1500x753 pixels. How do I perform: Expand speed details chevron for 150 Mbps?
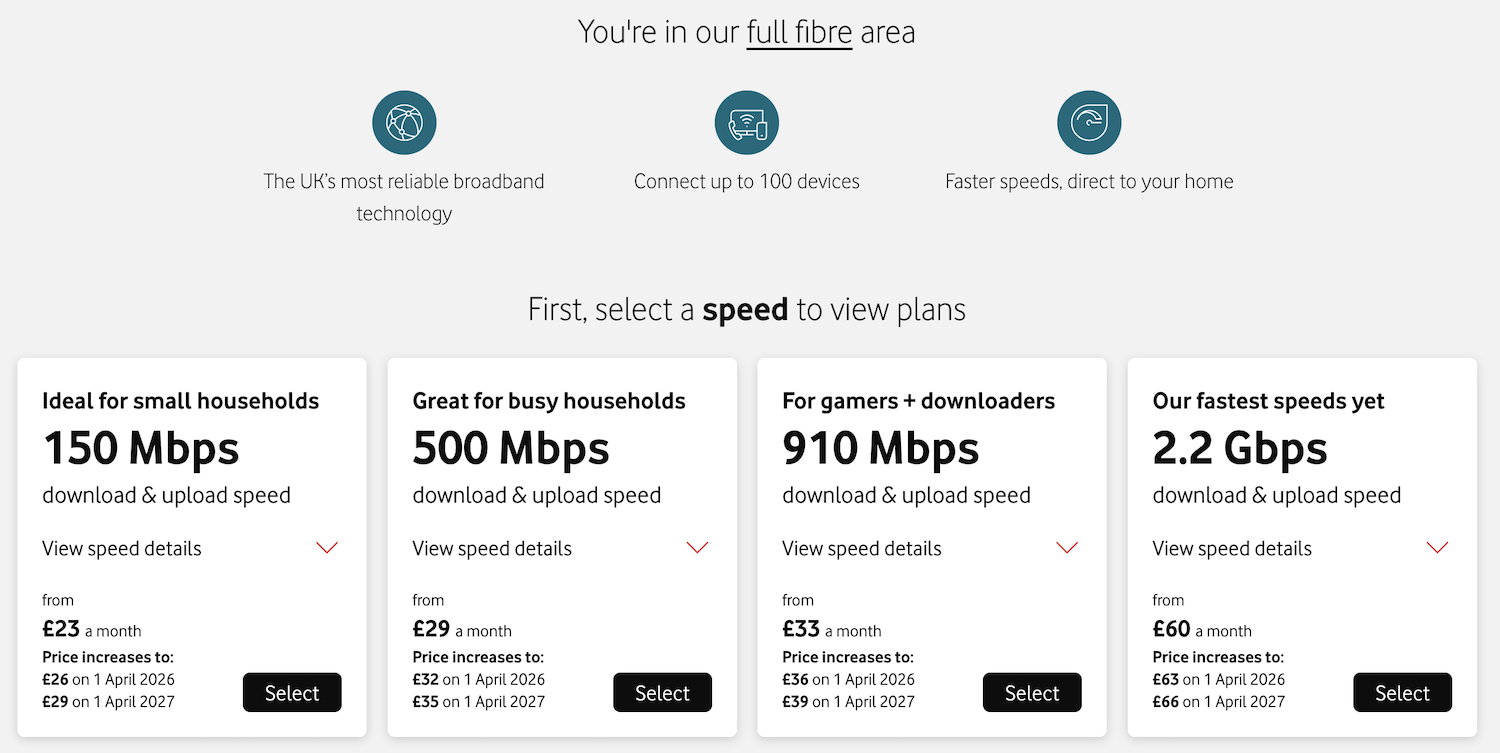[327, 548]
